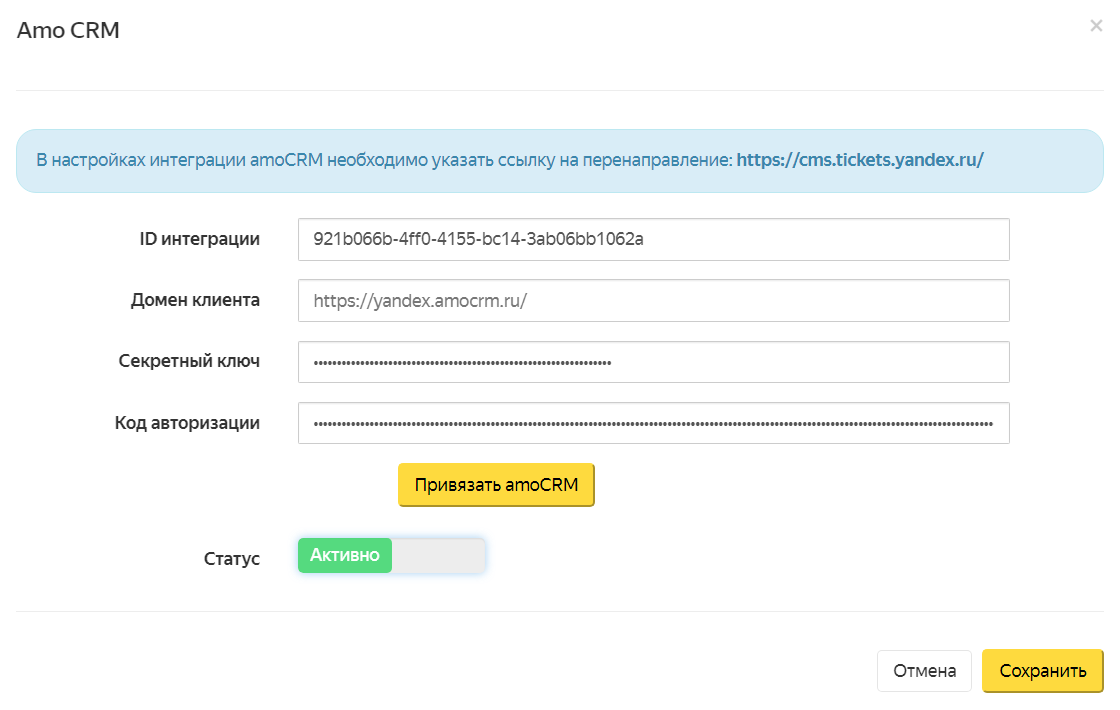
Task: Cancel with the Отмена button
Action: [x=924, y=671]
